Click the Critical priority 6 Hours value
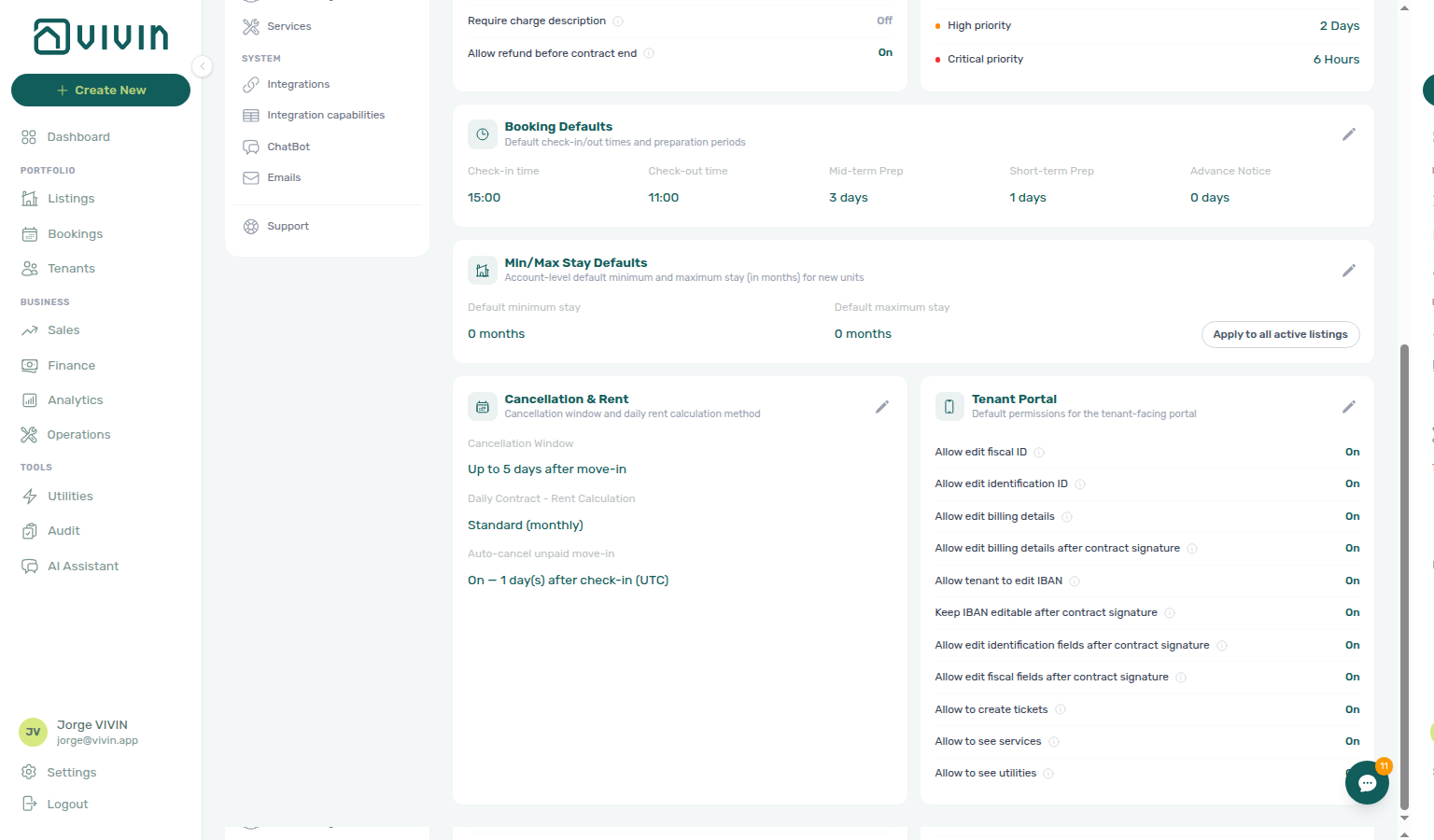1434x840 pixels. (1336, 60)
